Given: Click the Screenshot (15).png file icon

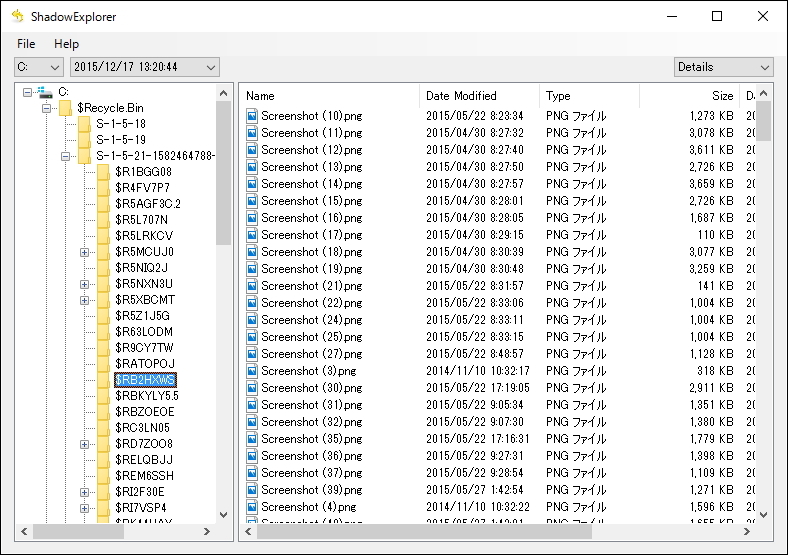Looking at the screenshot, I should click(252, 201).
